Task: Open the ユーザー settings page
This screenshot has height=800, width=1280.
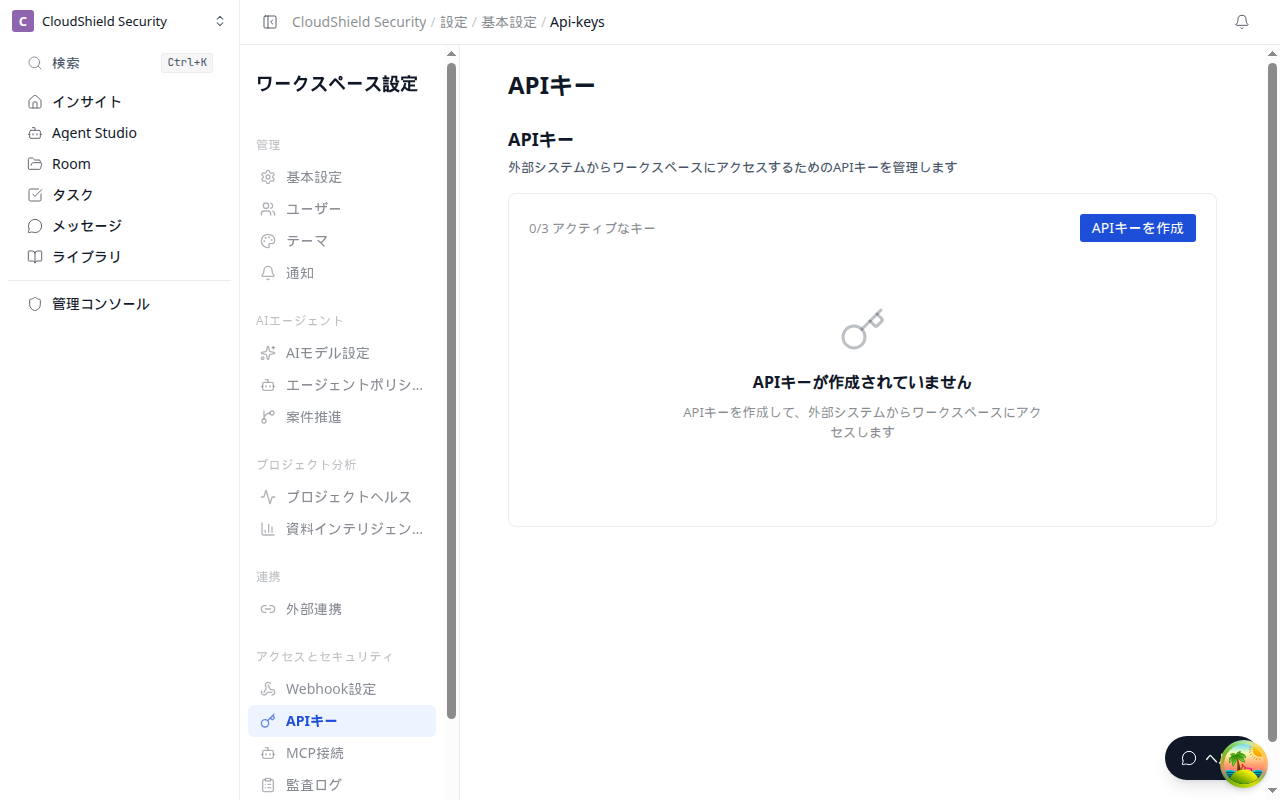Action: click(342, 209)
